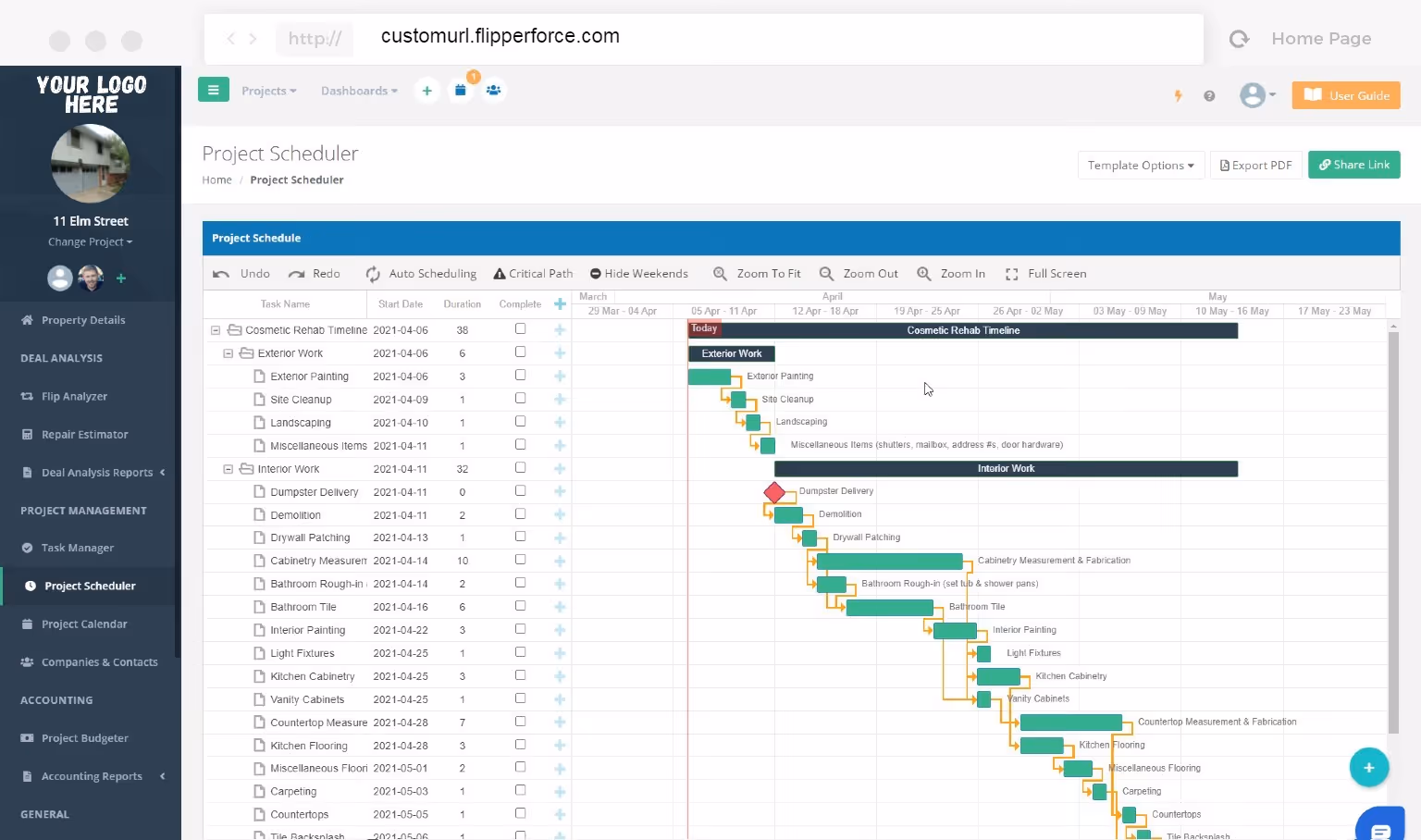Toggle Hide Weekends option
Screen dimensions: 1421x840
point(639,274)
